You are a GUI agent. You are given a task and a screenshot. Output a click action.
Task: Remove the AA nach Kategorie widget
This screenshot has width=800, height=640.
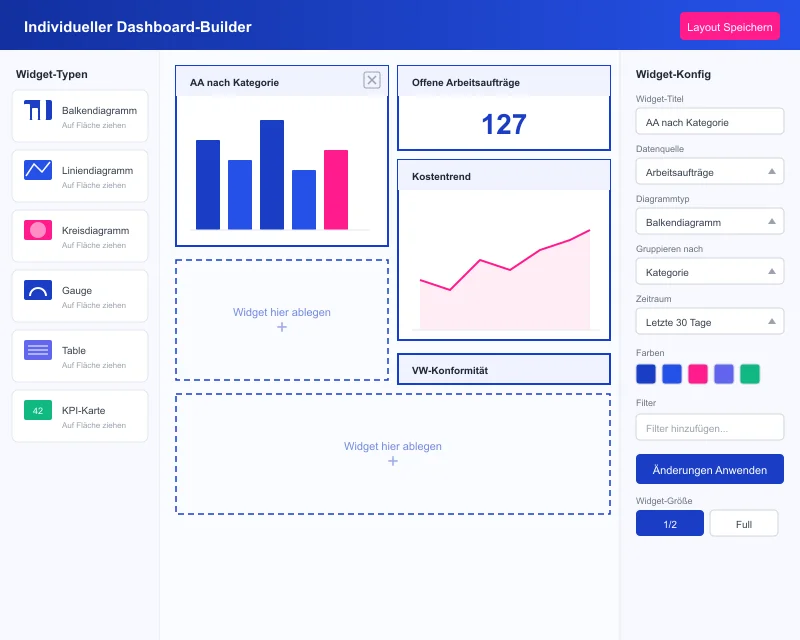point(371,80)
